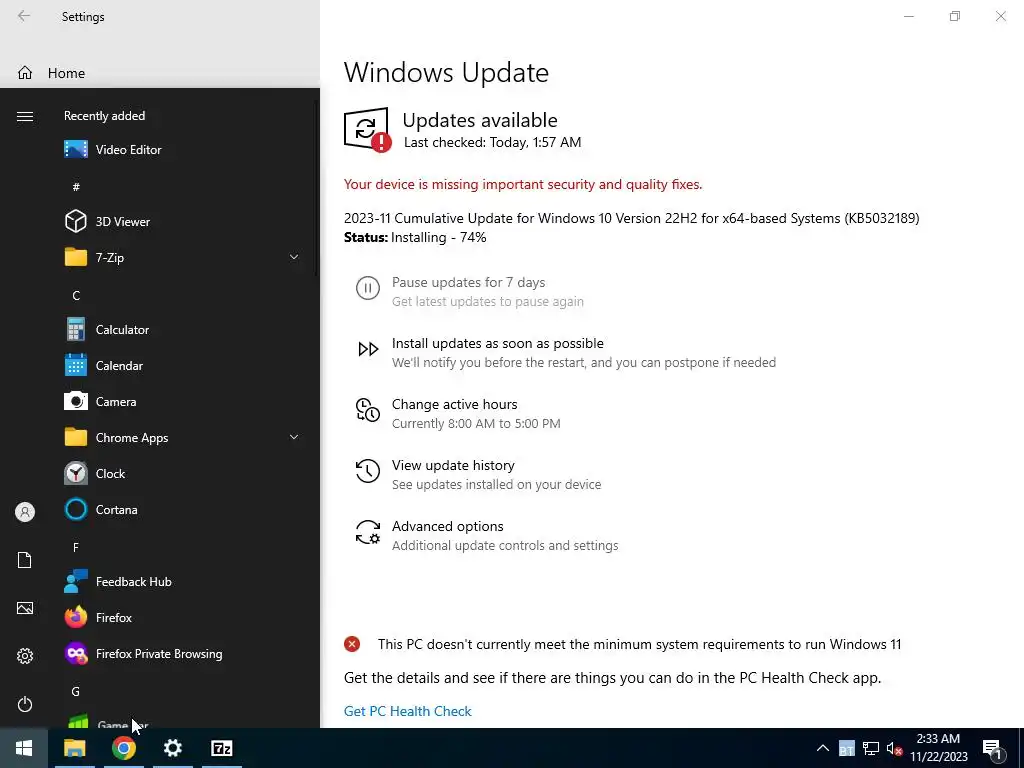1024x768 pixels.
Task: Jump to letter G section header
Action: click(x=76, y=691)
